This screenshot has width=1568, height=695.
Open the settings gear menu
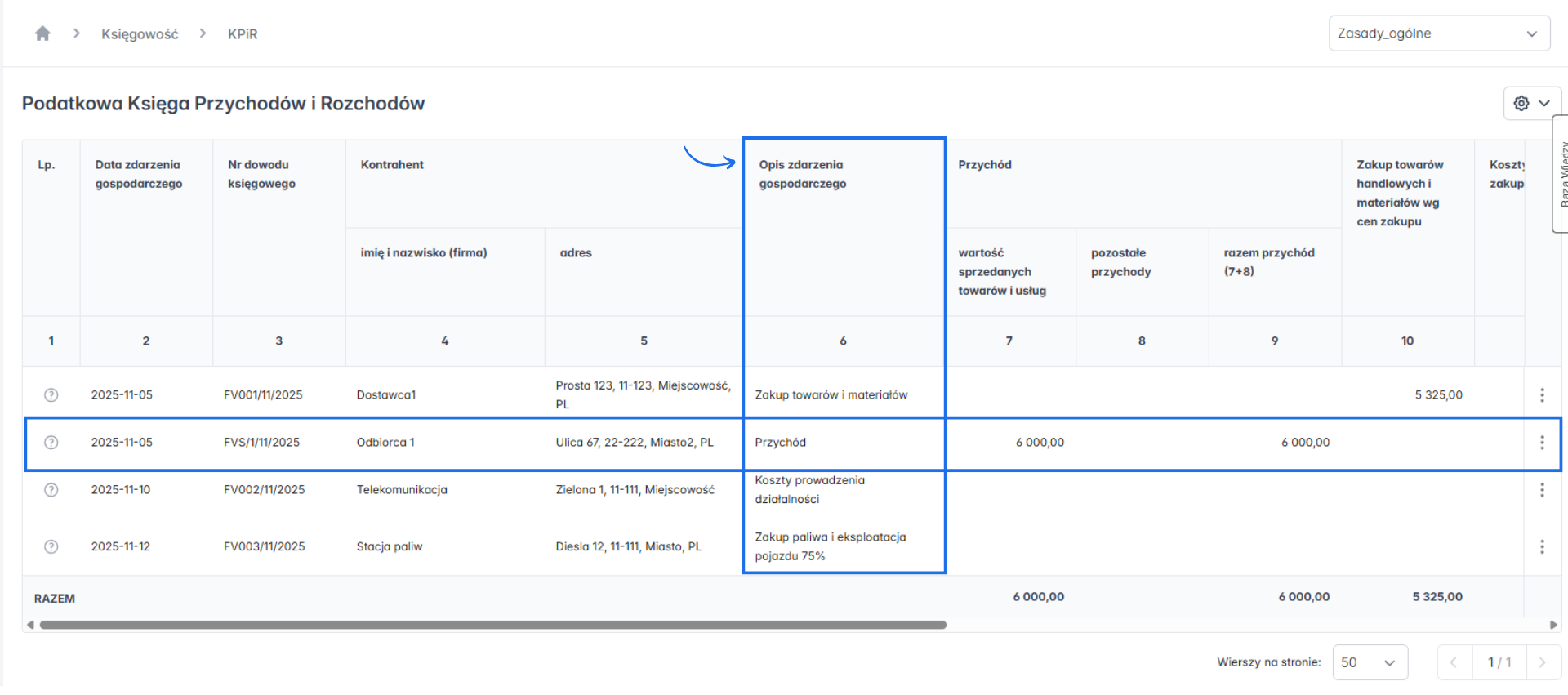click(x=1521, y=104)
